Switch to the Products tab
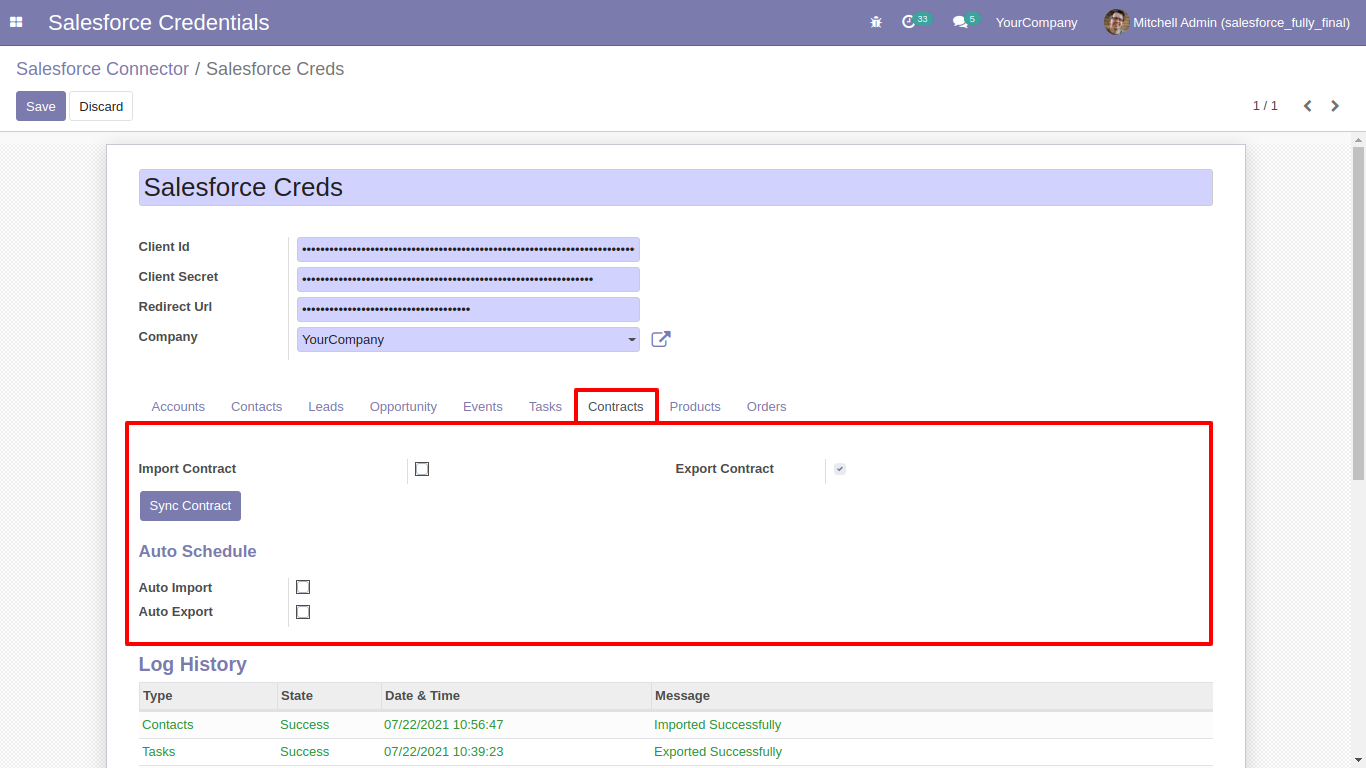The height and width of the screenshot is (768, 1366). tap(695, 407)
